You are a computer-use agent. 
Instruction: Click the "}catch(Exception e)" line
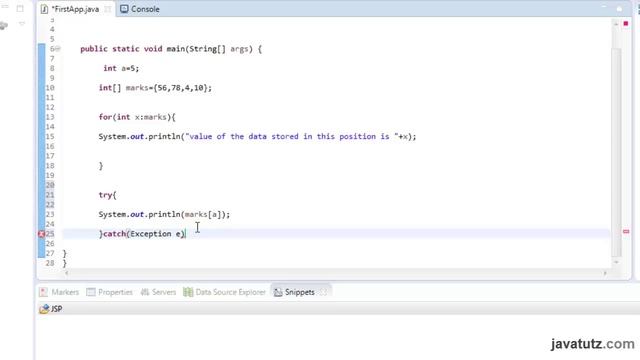(142, 234)
